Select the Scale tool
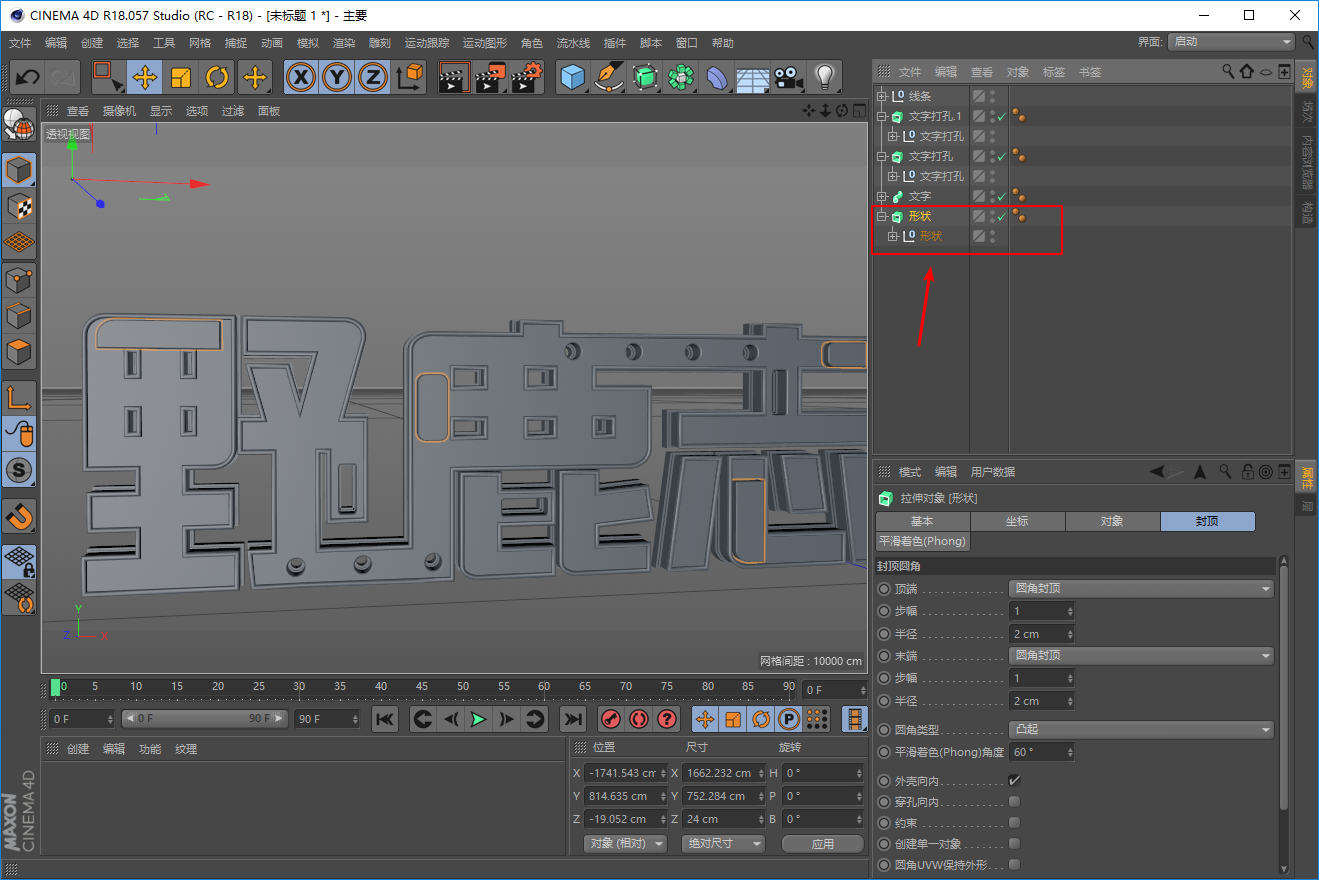The width and height of the screenshot is (1319, 880). (181, 77)
